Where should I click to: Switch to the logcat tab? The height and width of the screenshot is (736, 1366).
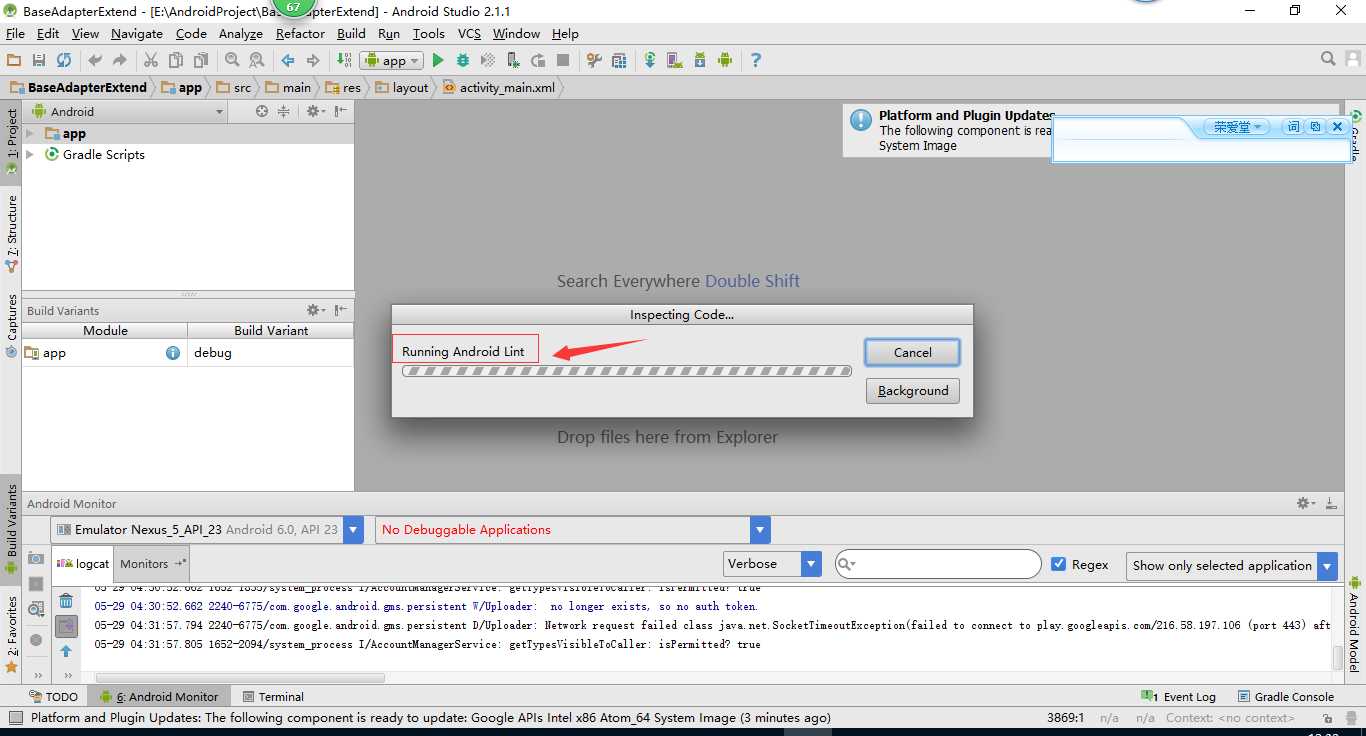[83, 563]
